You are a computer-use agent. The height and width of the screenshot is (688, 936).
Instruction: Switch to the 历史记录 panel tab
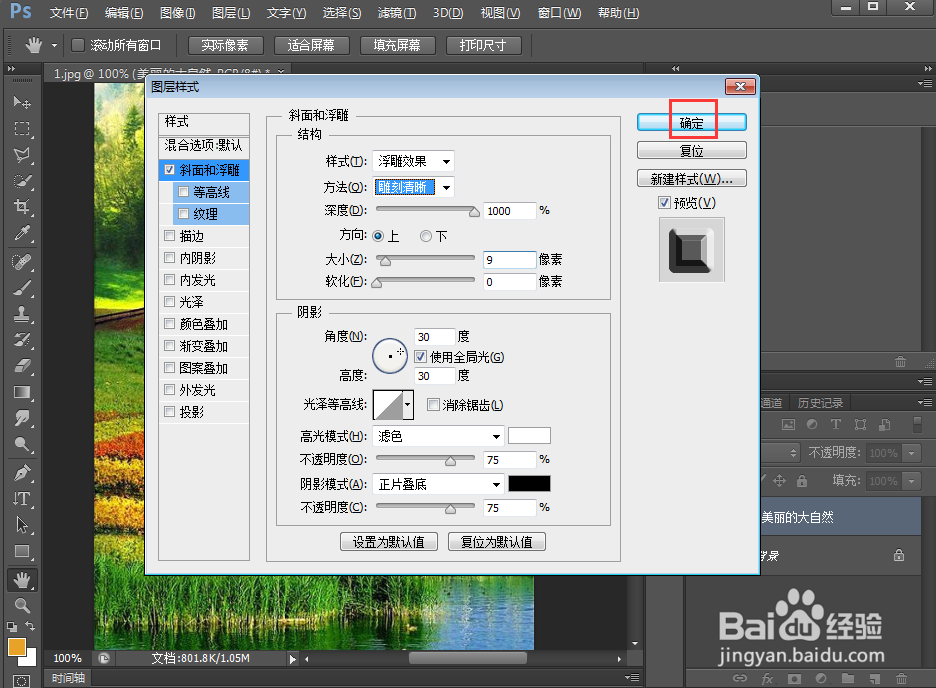[x=821, y=403]
